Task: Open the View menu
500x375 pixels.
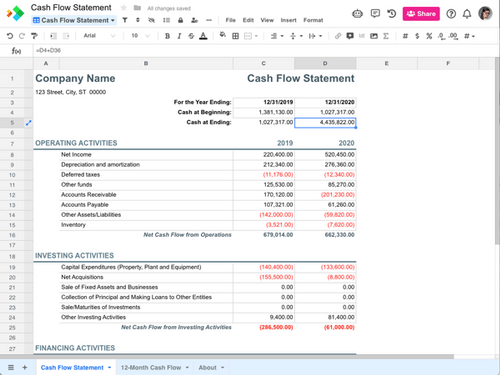Action: tap(267, 20)
